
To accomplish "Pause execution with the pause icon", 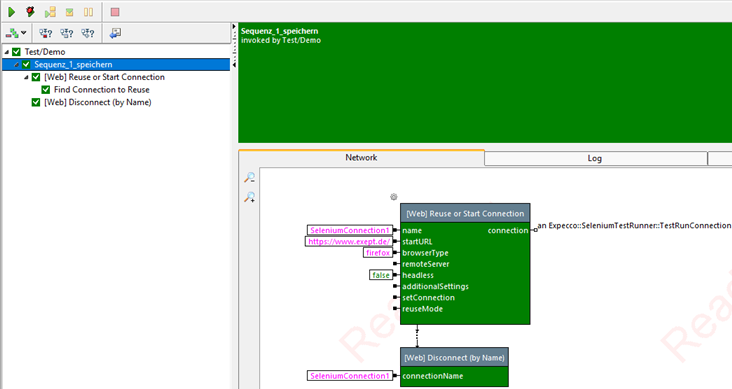I will (x=88, y=12).
